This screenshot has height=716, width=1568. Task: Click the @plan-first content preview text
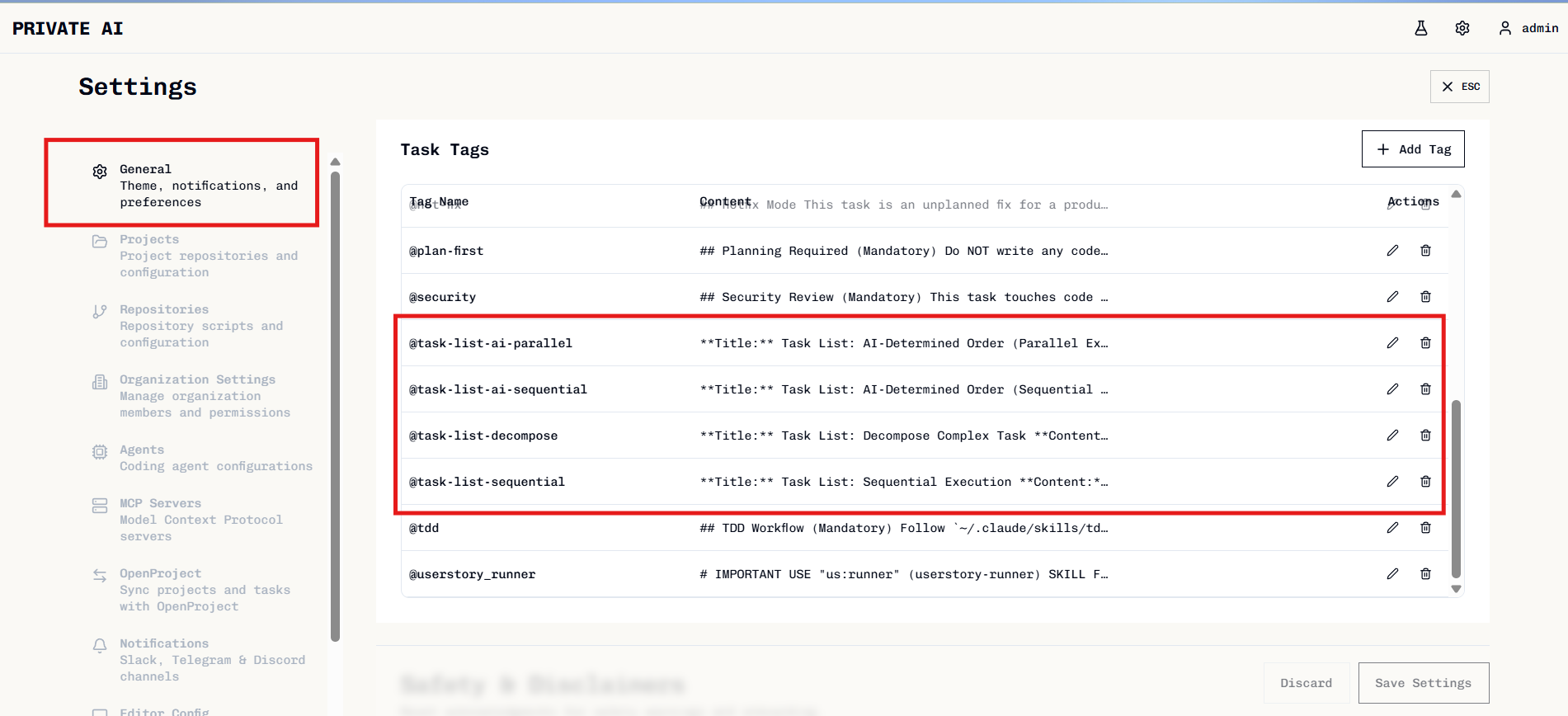(x=904, y=251)
